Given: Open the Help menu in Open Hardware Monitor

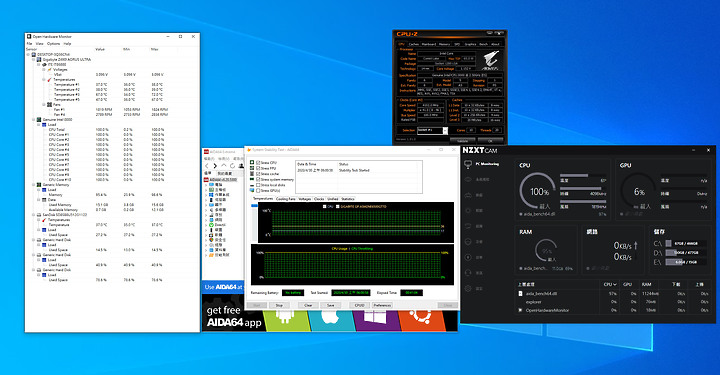Looking at the screenshot, I should coord(67,44).
